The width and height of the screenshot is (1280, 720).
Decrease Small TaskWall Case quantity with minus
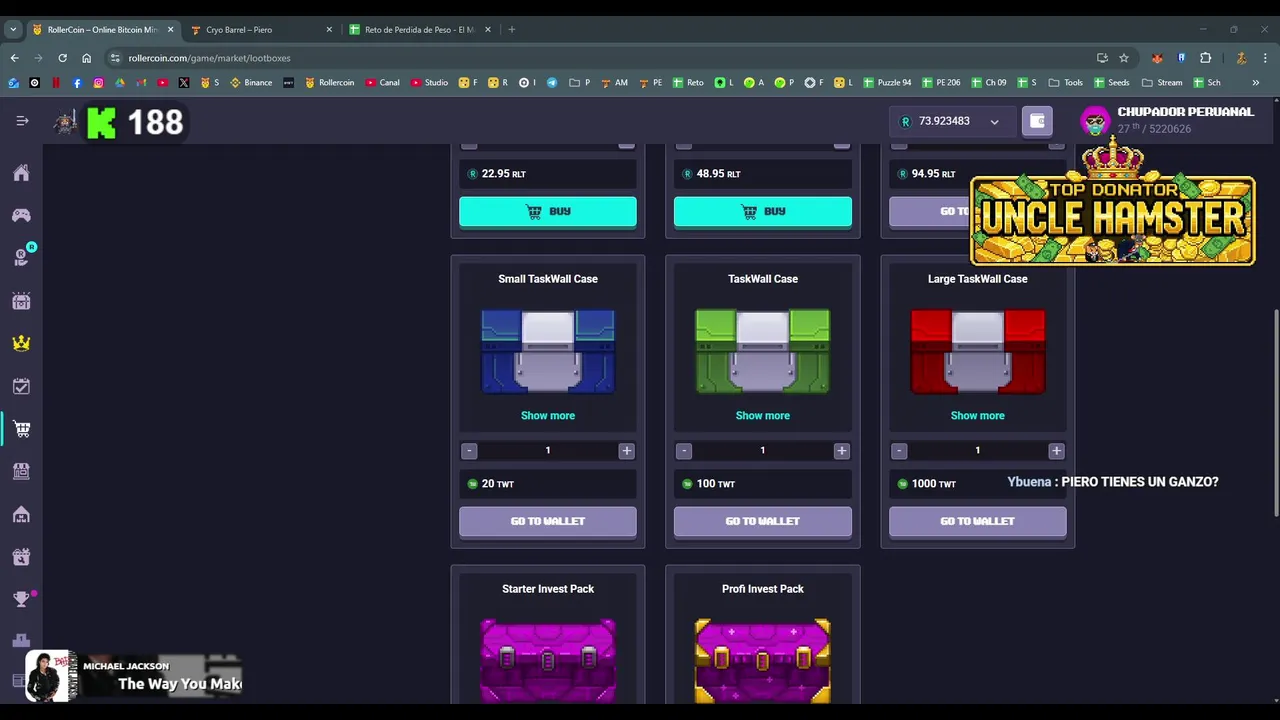pos(469,451)
